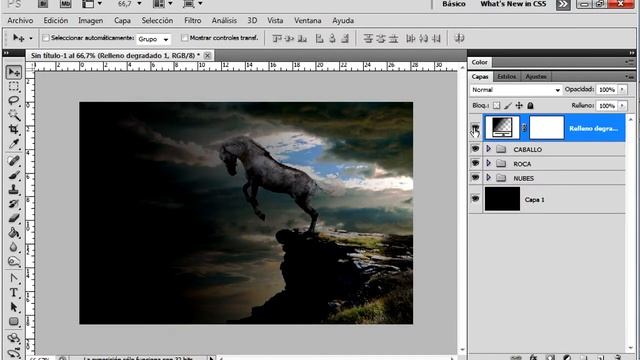Enable Seleccionar automáticamente checkbox
Viewport: 640px width, 360px height.
coord(46,38)
